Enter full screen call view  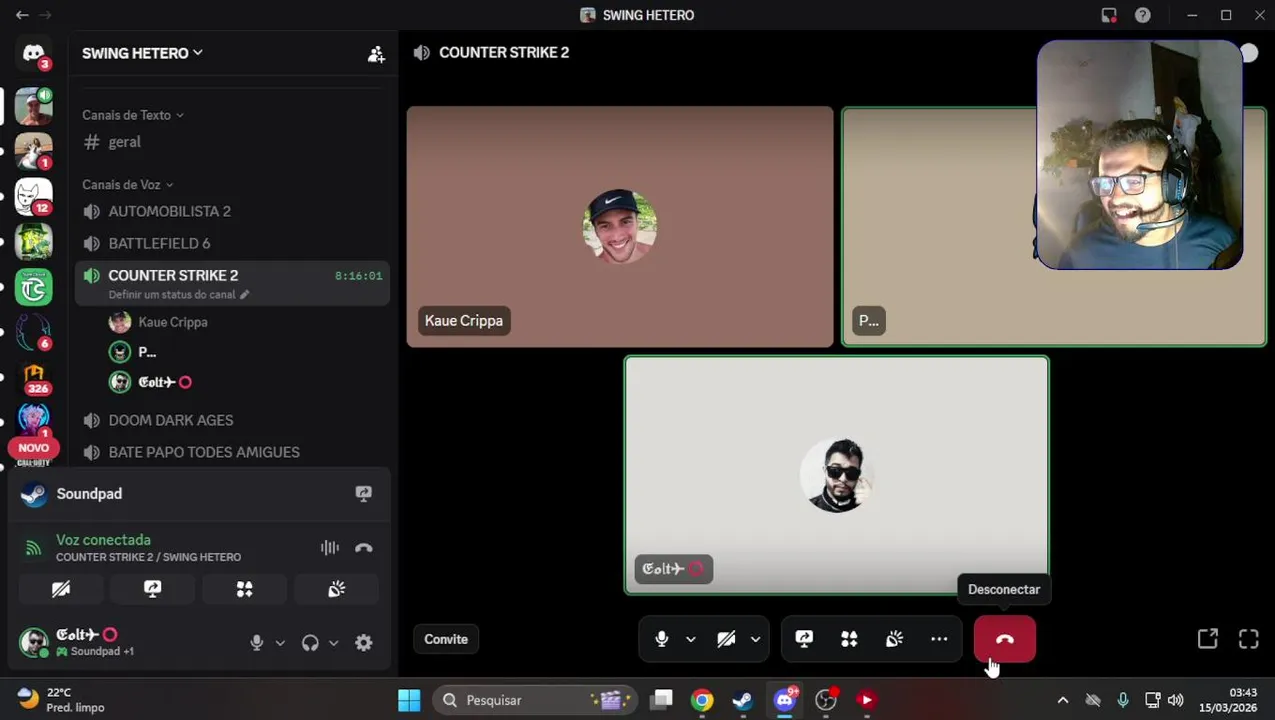[1248, 639]
